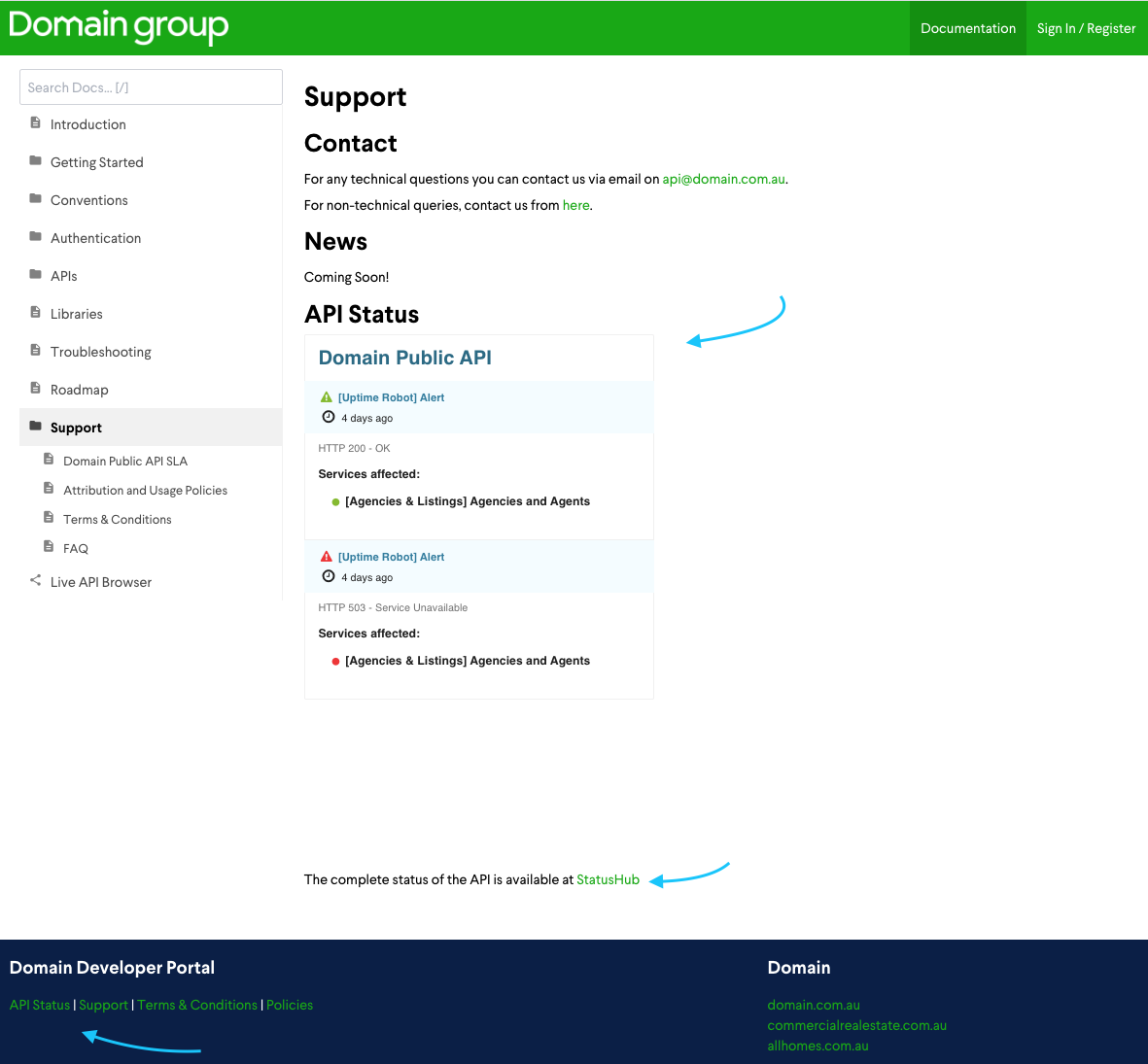Select the Documentation tab in header
Screen dimensions: 1148x1064
coord(968,28)
